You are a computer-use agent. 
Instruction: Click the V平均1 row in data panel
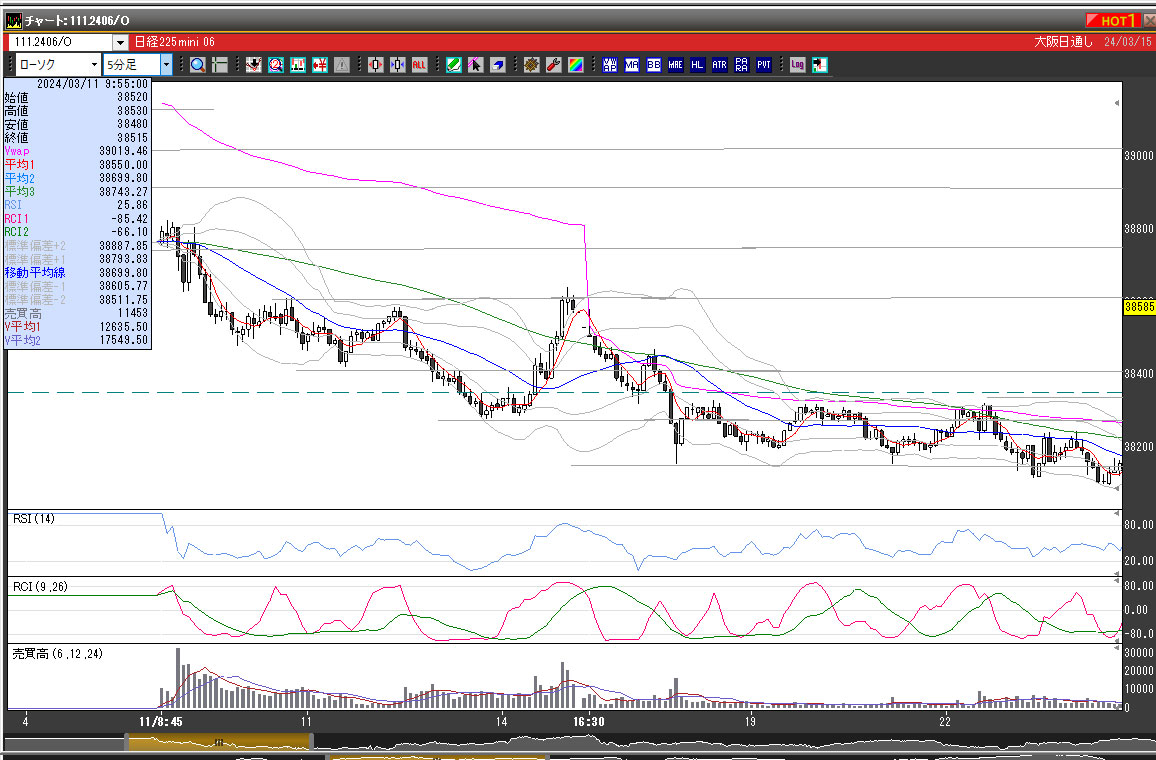77,327
